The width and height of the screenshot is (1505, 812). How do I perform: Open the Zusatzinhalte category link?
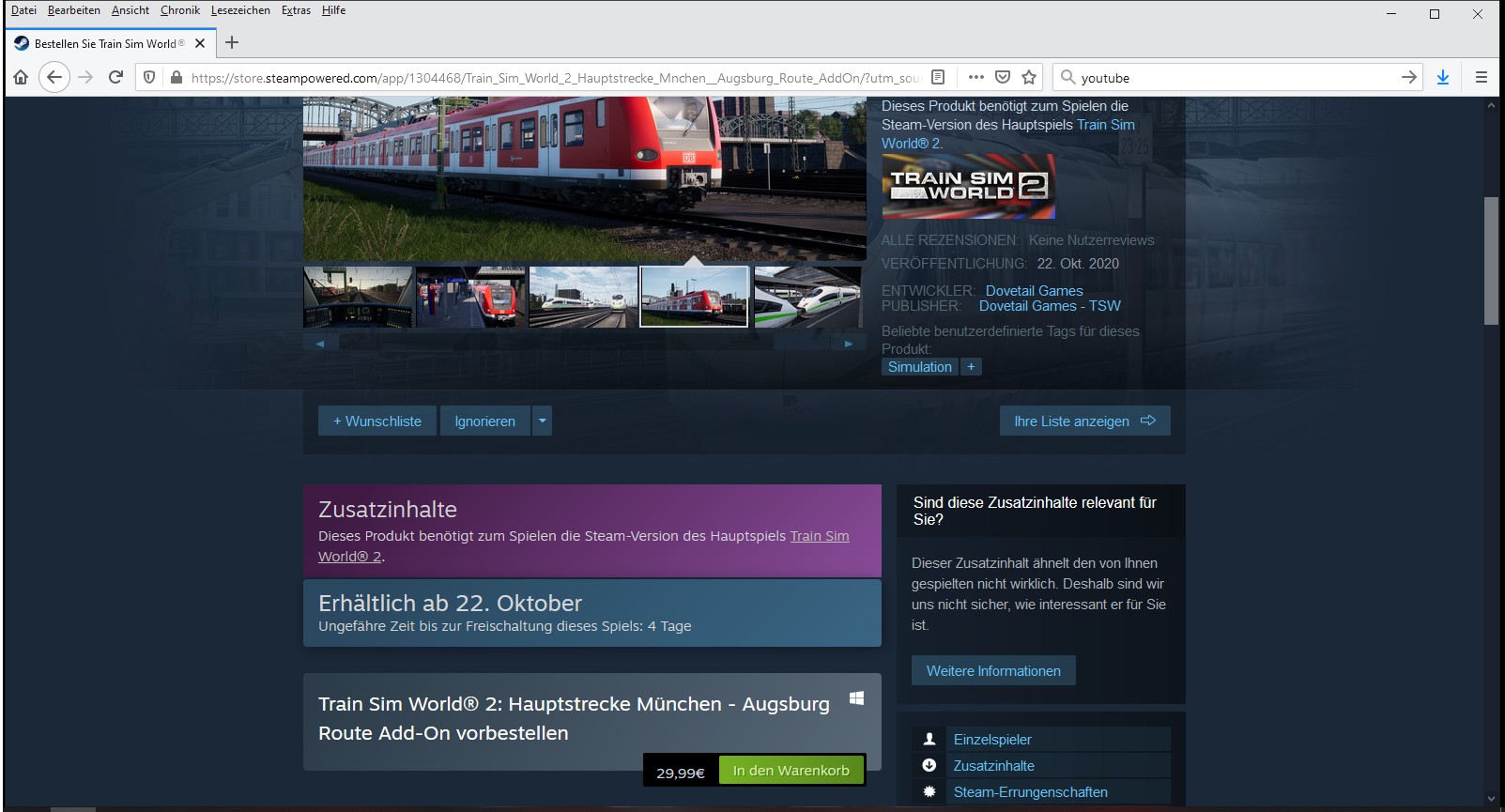[993, 765]
